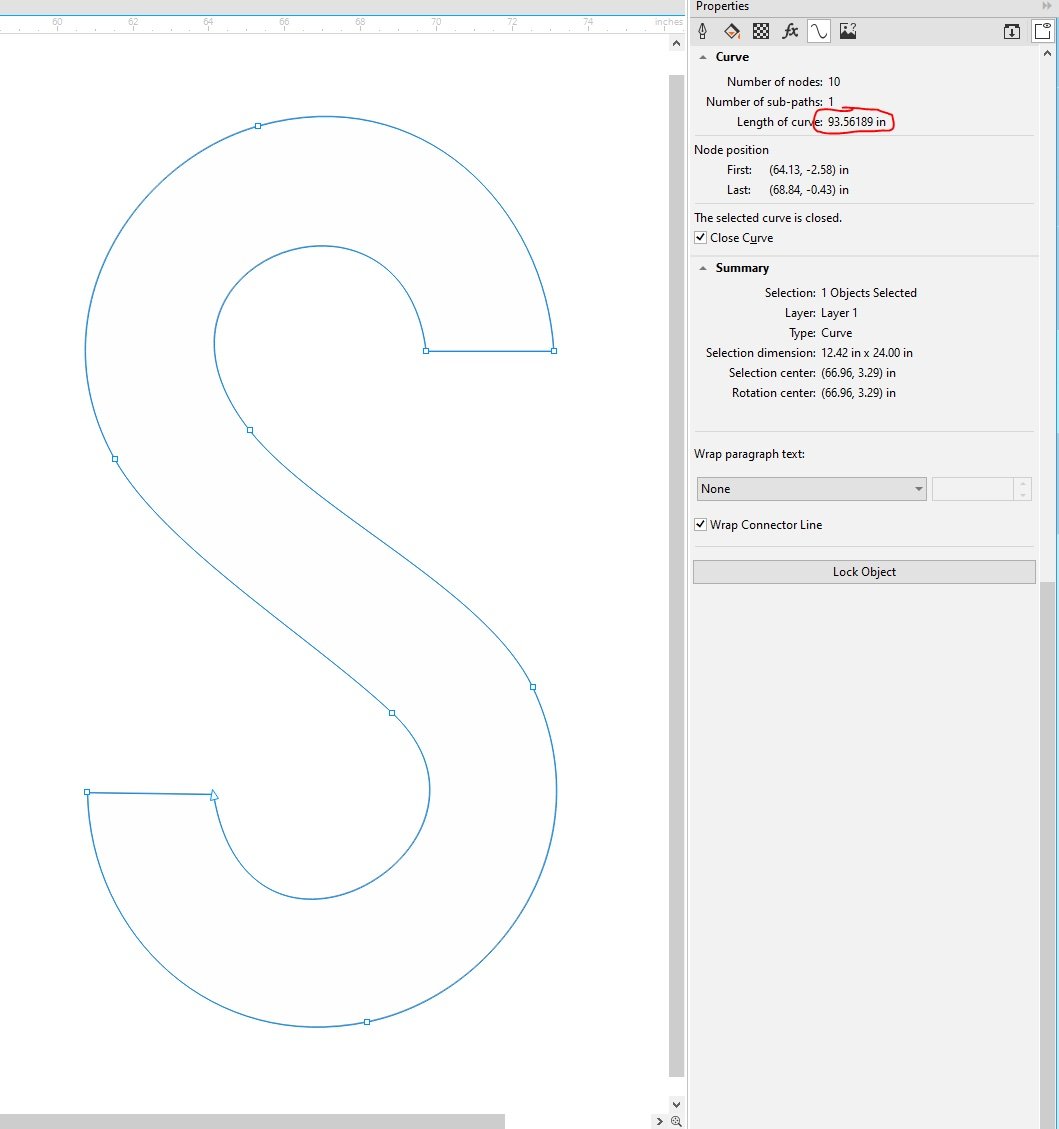Select the Outline properties icon
Viewport: 1059px width, 1129px height.
(x=703, y=30)
